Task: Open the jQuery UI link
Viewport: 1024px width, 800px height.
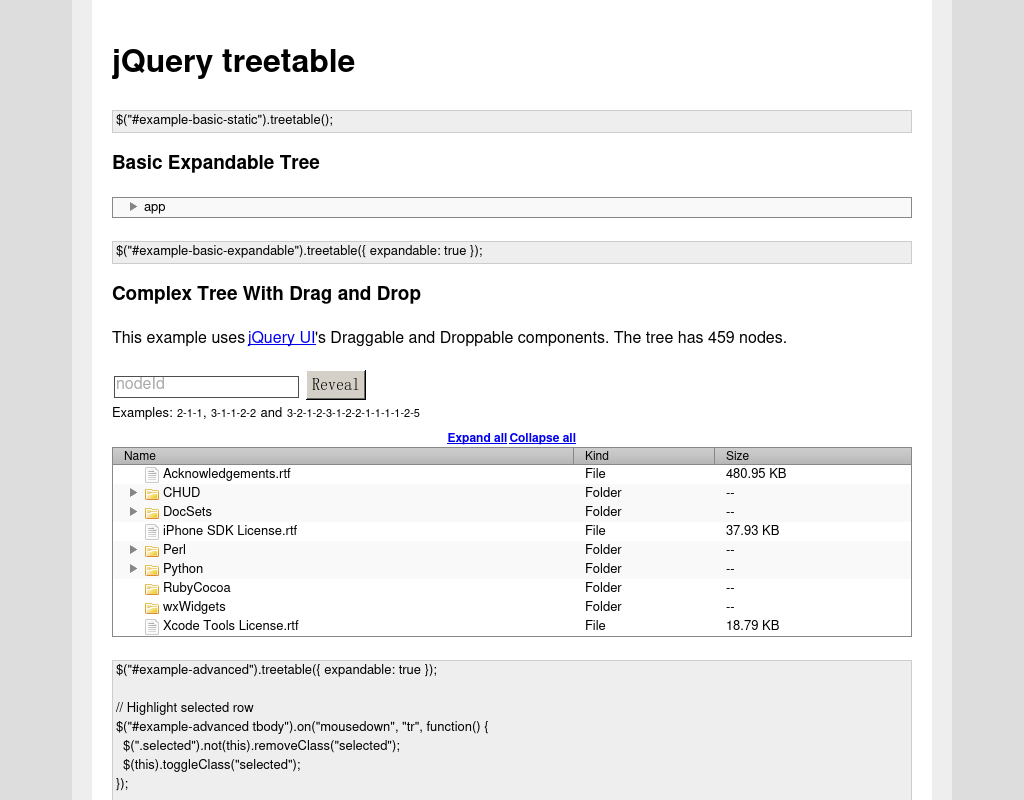Action: tap(281, 337)
